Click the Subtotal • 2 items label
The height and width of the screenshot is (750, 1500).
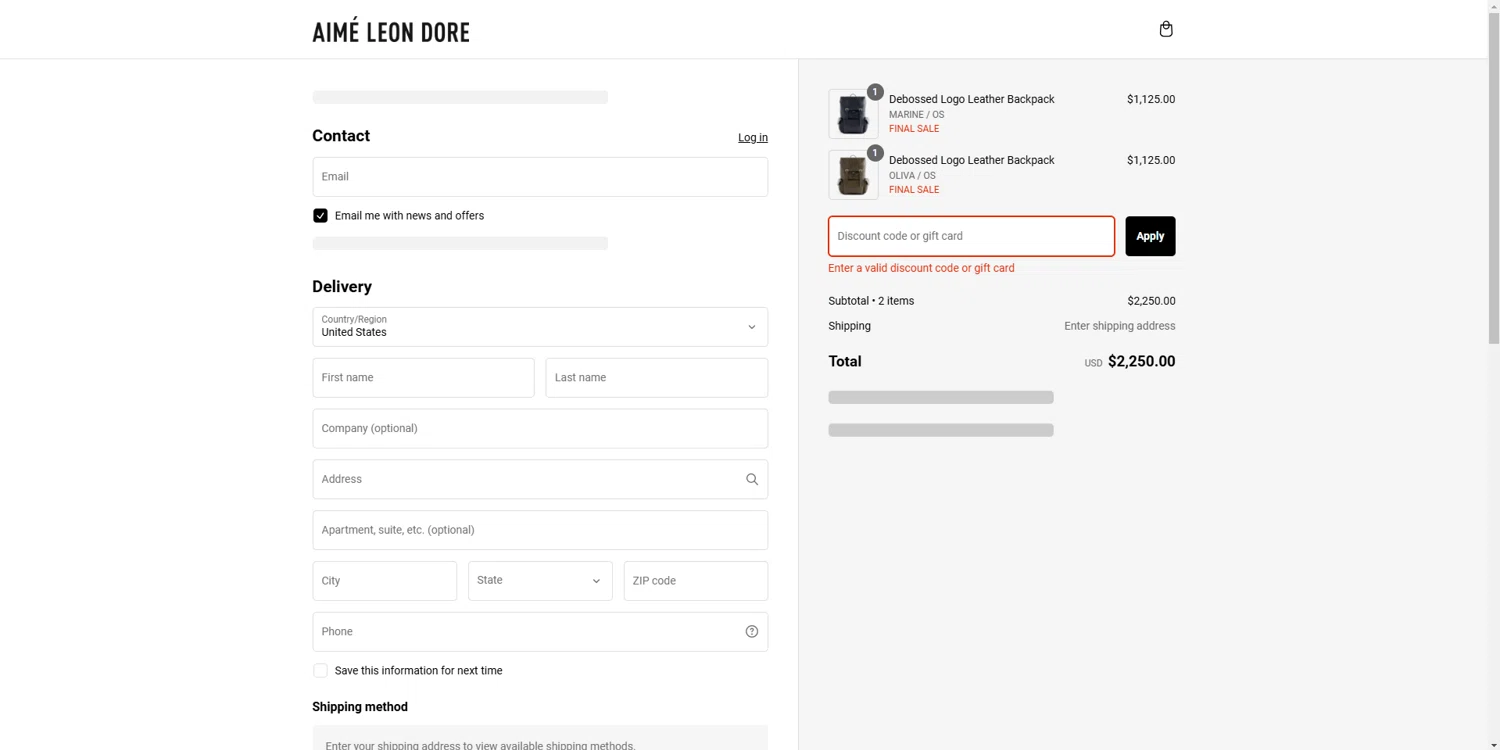(871, 301)
